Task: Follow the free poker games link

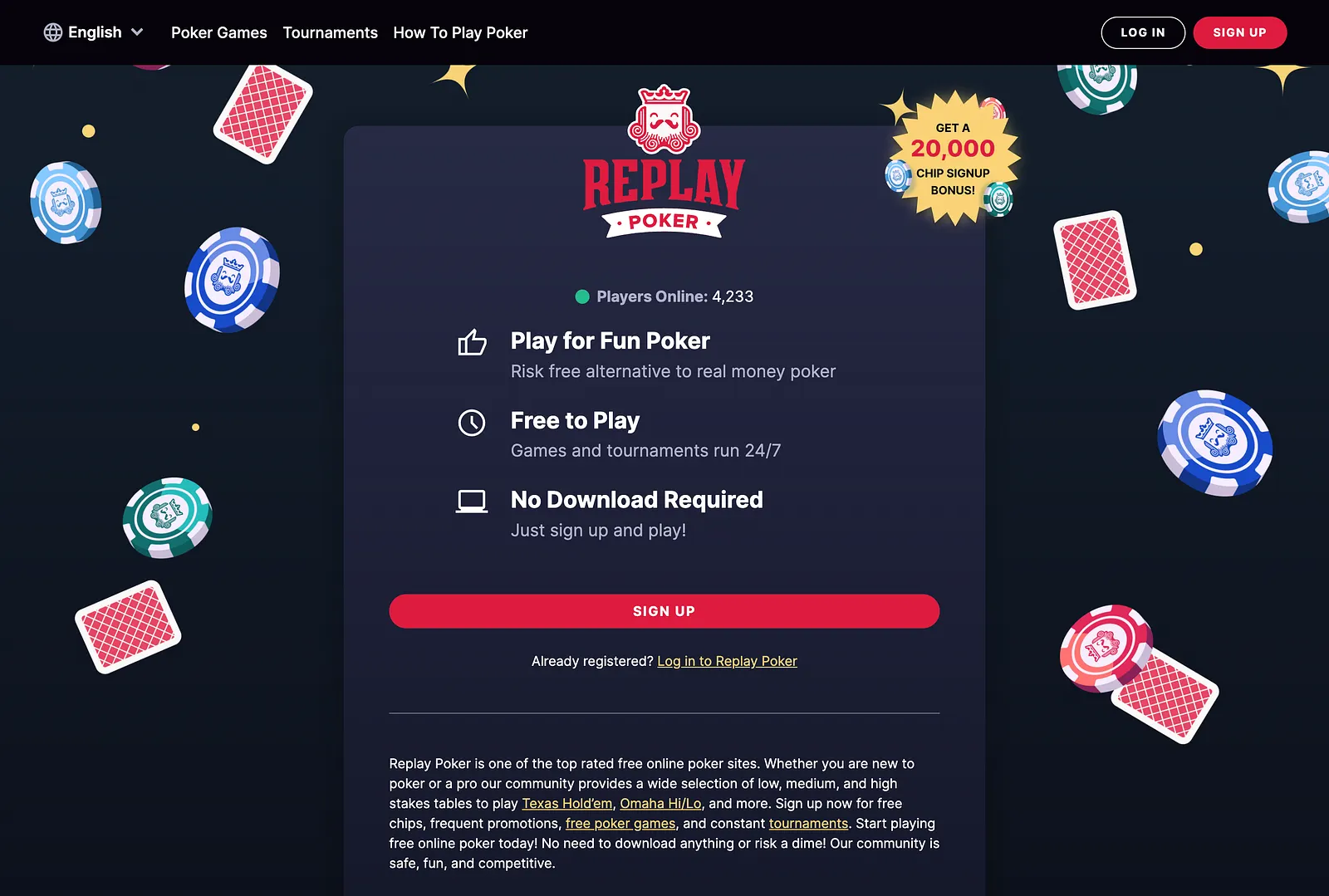Action: click(x=620, y=824)
